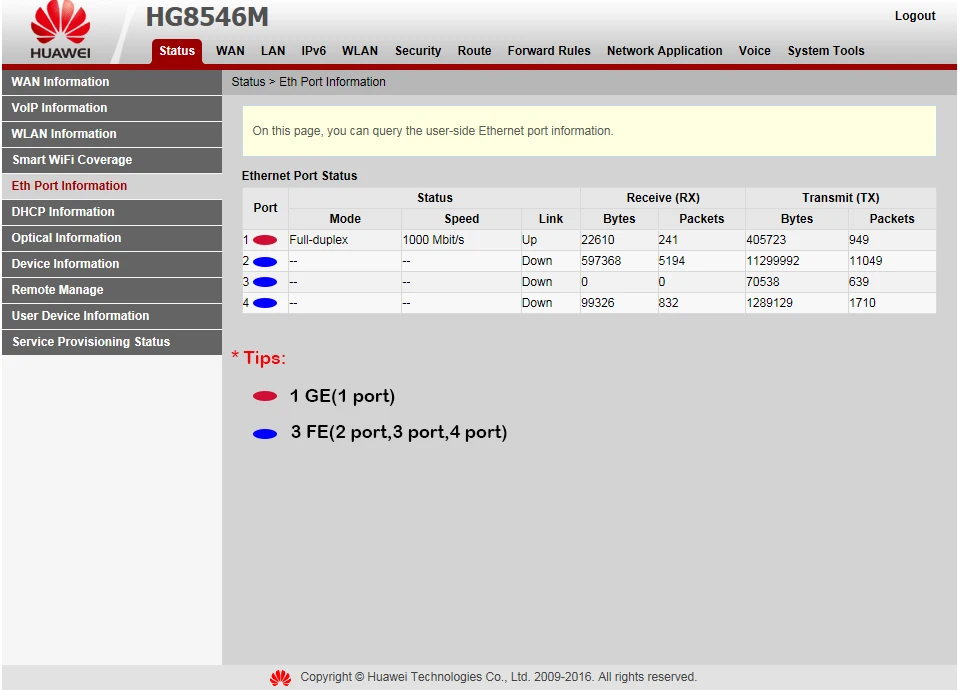This screenshot has height=690, width=959.
Task: Click TX bytes value 11299992
Action: 772,261
